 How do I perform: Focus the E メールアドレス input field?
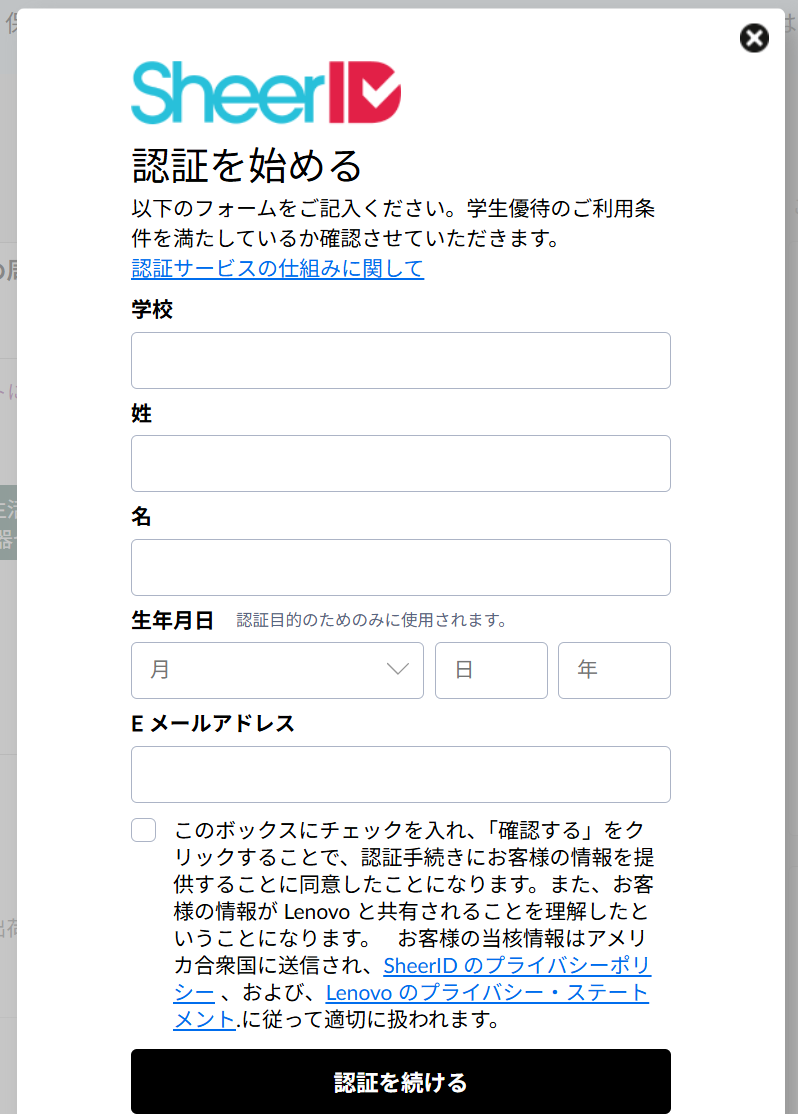[400, 774]
